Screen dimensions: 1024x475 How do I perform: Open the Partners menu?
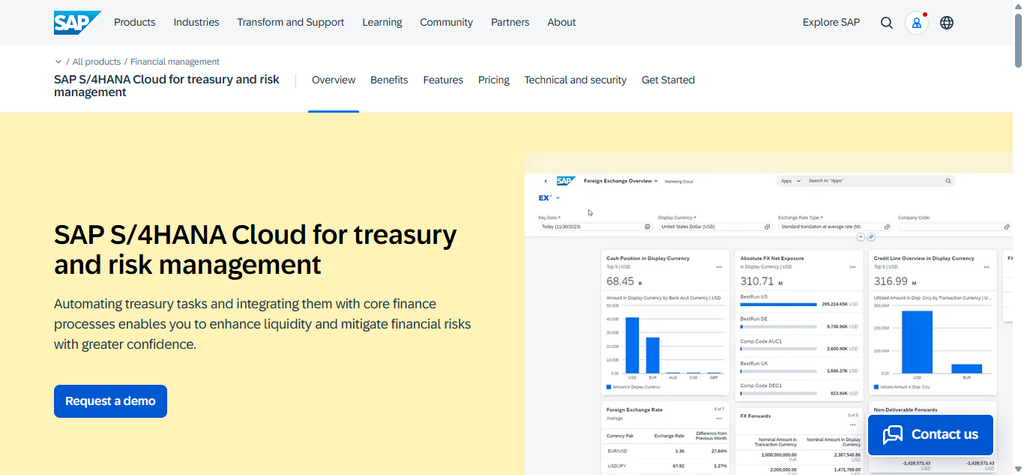[x=510, y=22]
